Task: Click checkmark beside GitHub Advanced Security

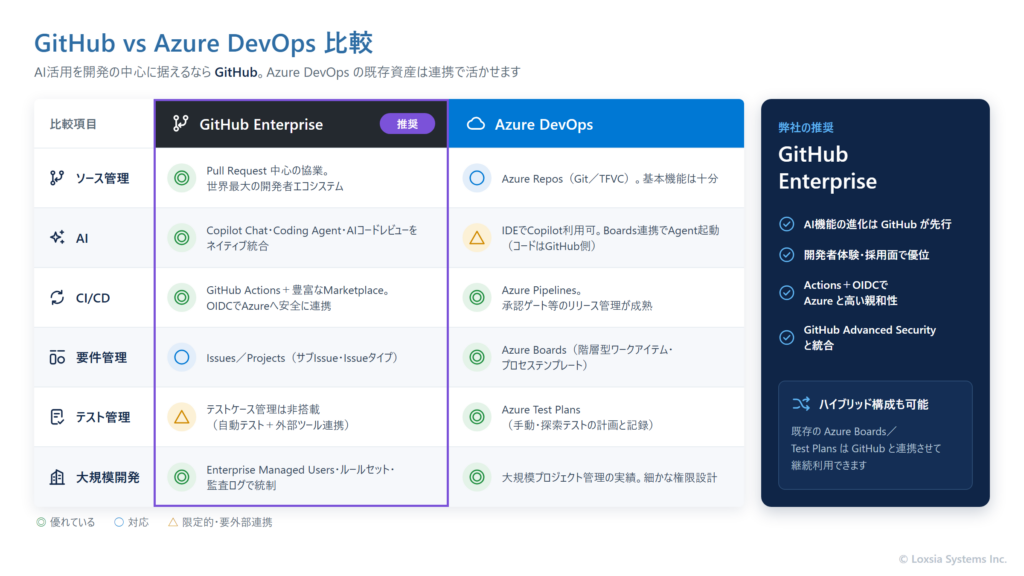Action: pos(787,338)
